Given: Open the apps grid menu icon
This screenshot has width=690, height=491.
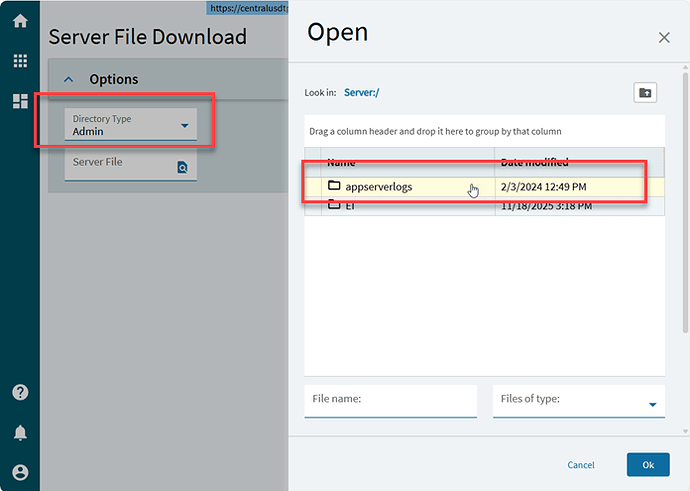Looking at the screenshot, I should pos(20,61).
